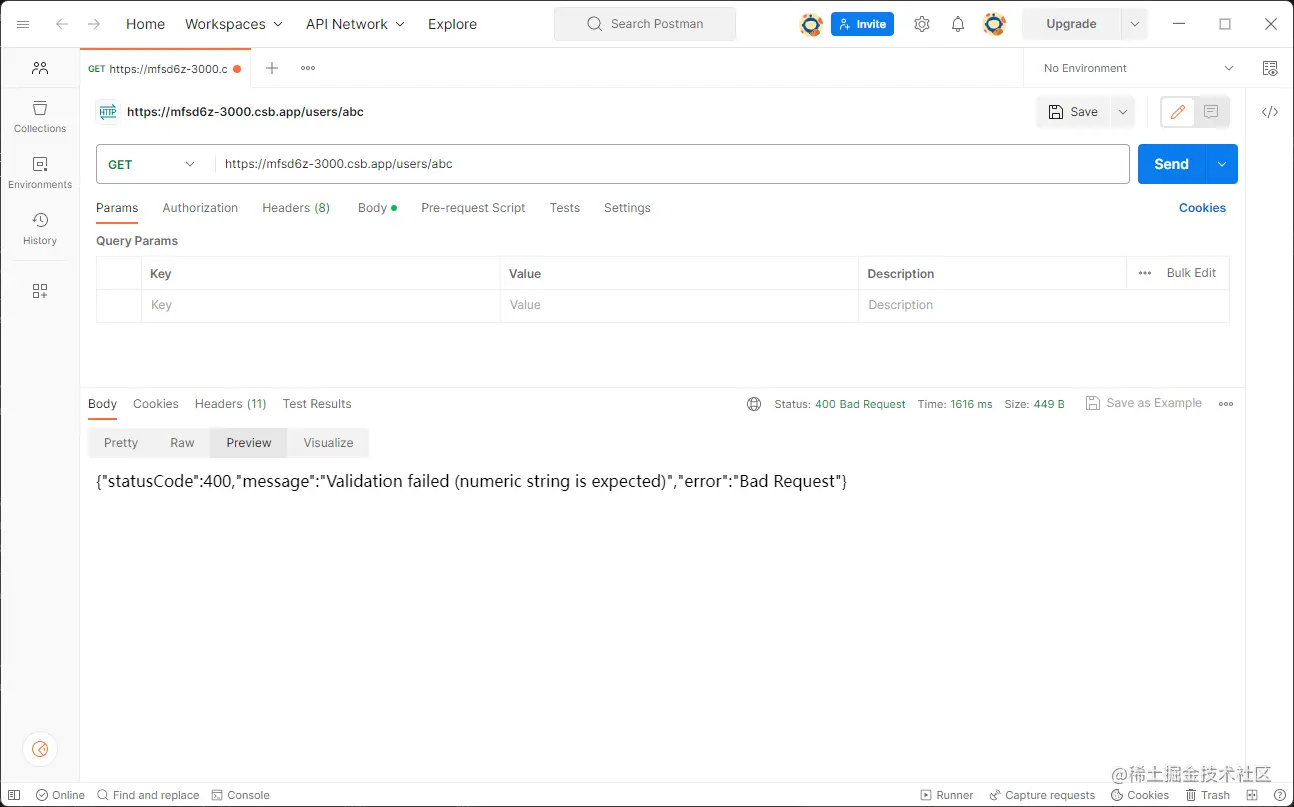Screen dimensions: 1294x807
Task: Go forward with the right arrow
Action: click(x=94, y=24)
